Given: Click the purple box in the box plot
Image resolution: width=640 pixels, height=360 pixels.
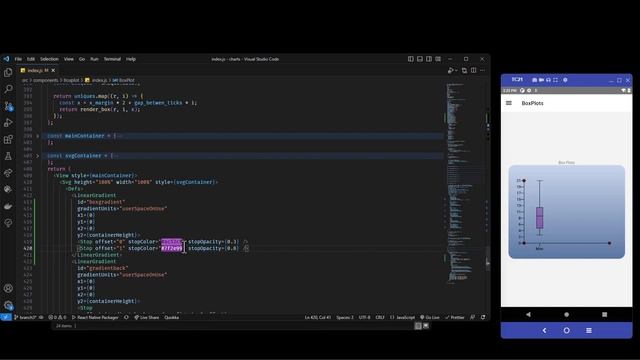Looking at the screenshot, I should point(540,218).
